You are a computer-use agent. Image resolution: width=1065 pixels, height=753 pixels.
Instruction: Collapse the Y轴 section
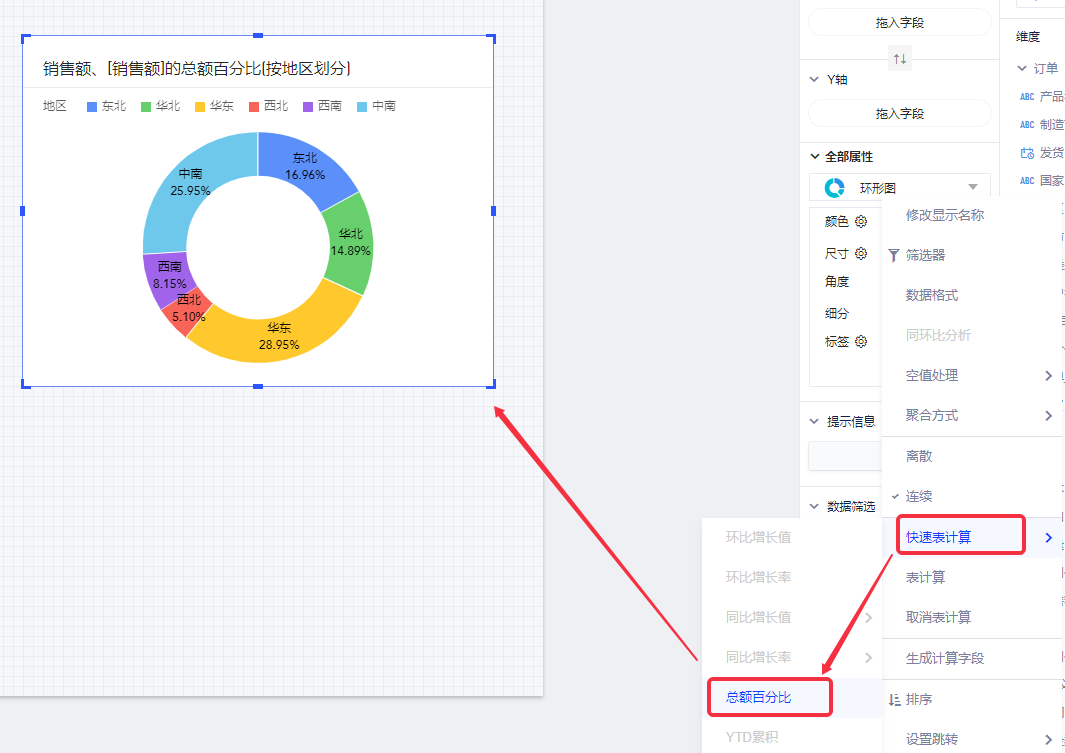click(x=814, y=79)
